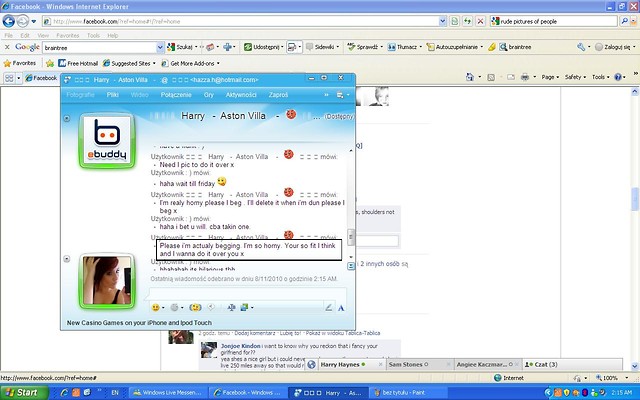Open the Favorites star button
The height and width of the screenshot is (400, 640).
[x=20, y=63]
